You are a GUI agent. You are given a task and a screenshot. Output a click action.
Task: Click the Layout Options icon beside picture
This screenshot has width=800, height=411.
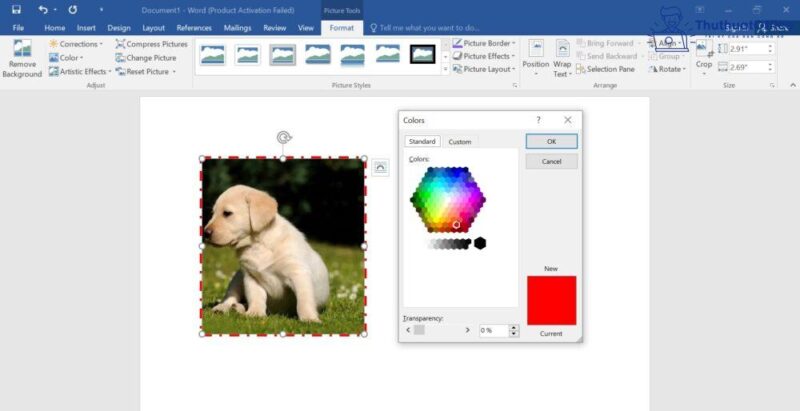click(x=380, y=167)
